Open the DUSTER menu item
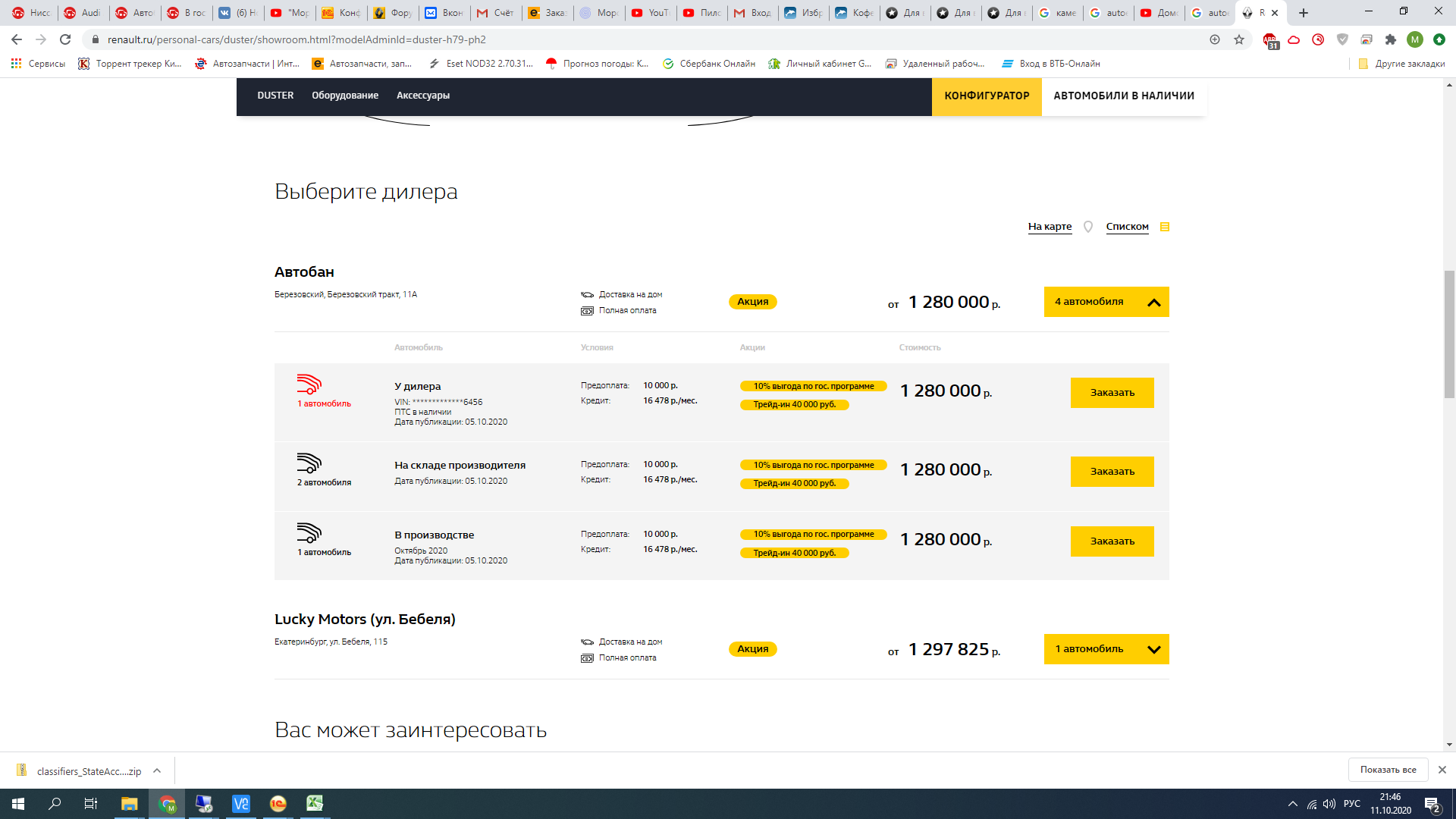The image size is (1456, 819). (275, 96)
